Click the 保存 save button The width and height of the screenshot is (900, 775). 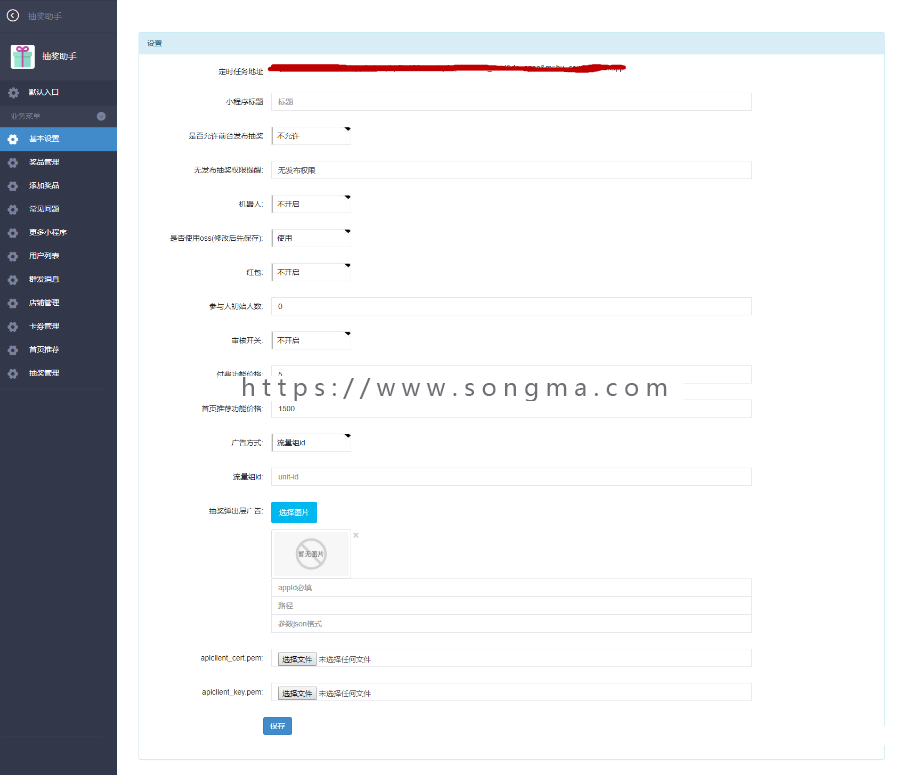(277, 726)
